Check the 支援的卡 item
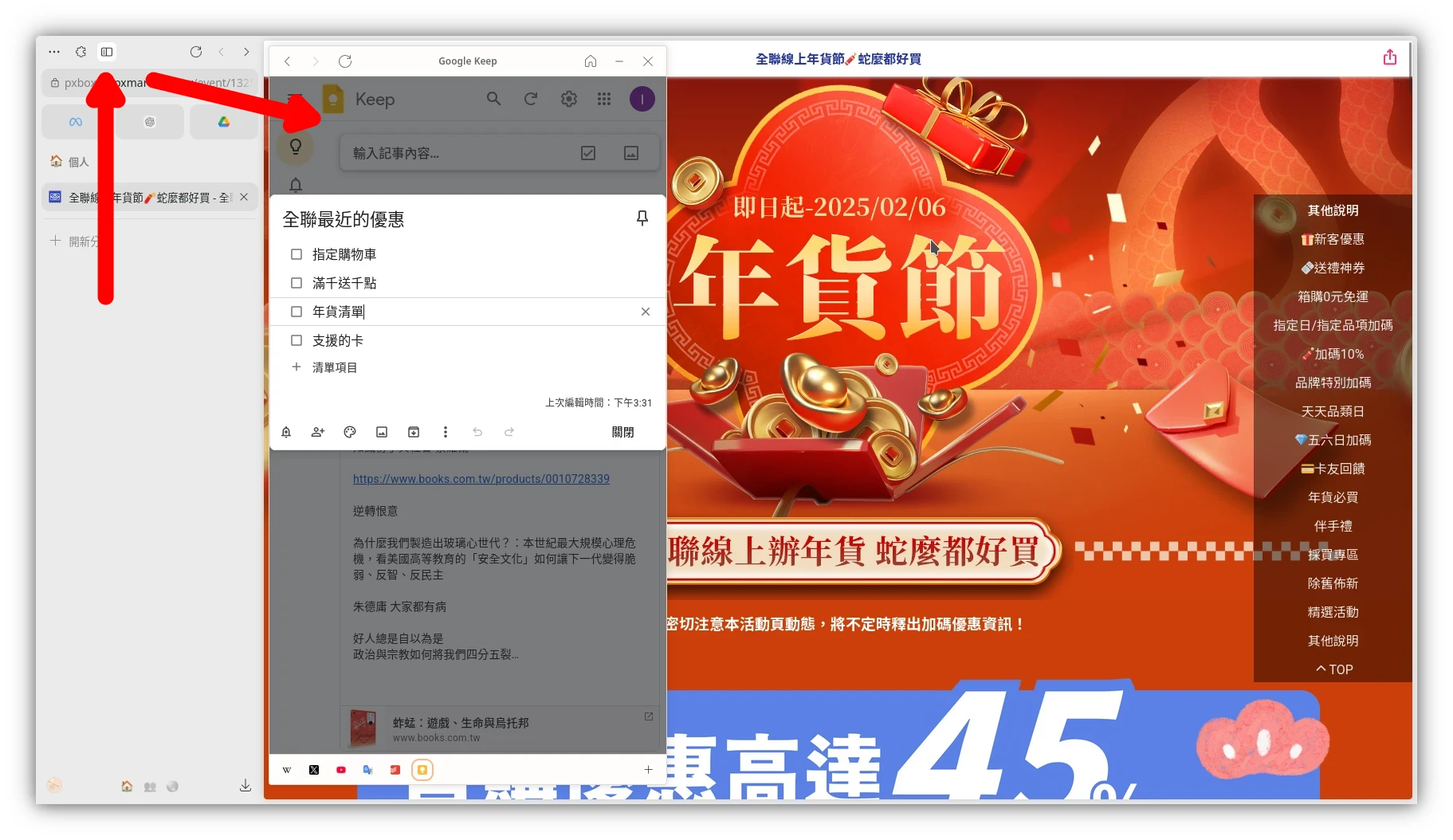This screenshot has height=840, width=1453. pos(296,340)
